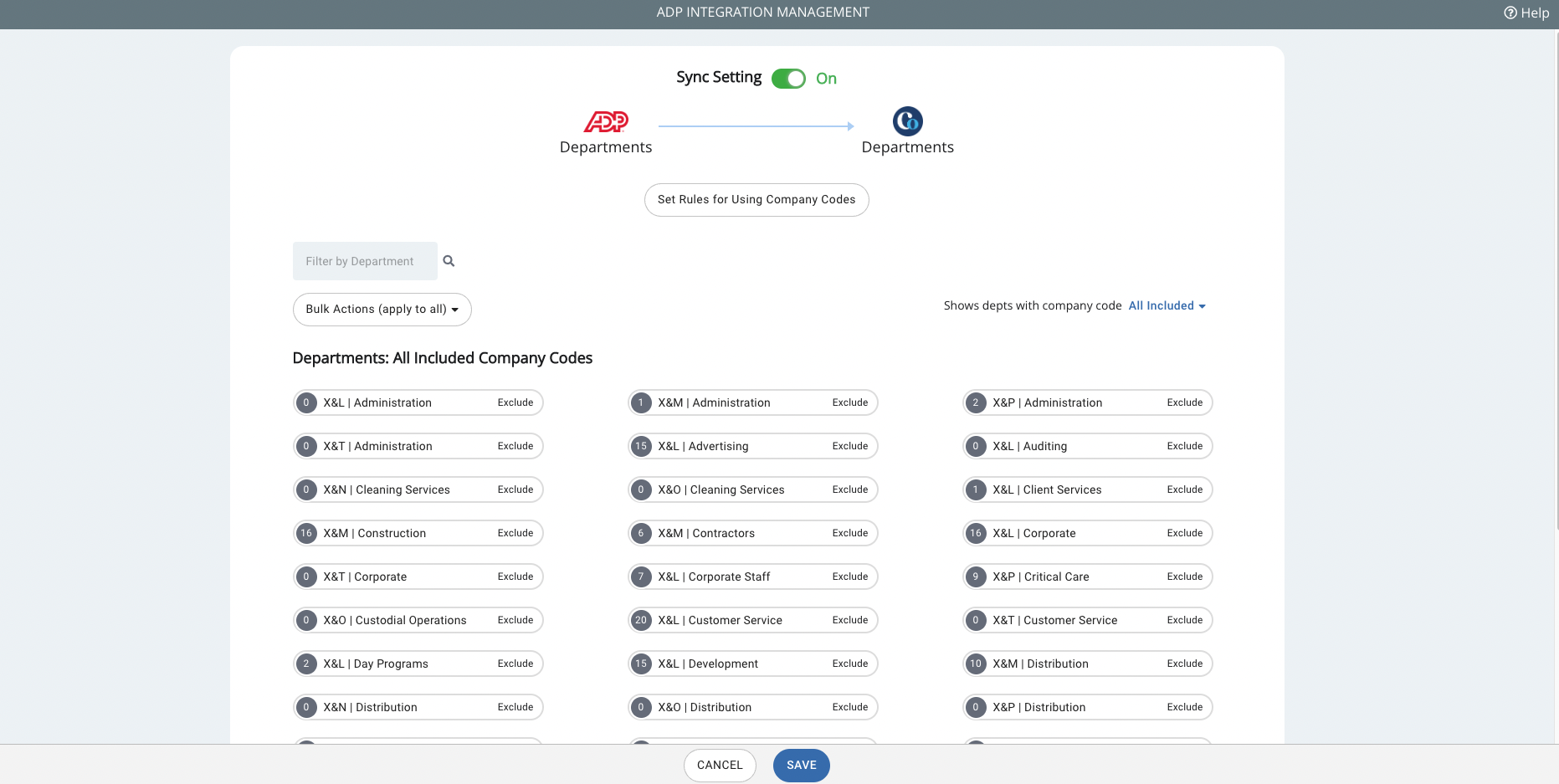Cancel the integration changes
Image resolution: width=1559 pixels, height=784 pixels.
[720, 766]
